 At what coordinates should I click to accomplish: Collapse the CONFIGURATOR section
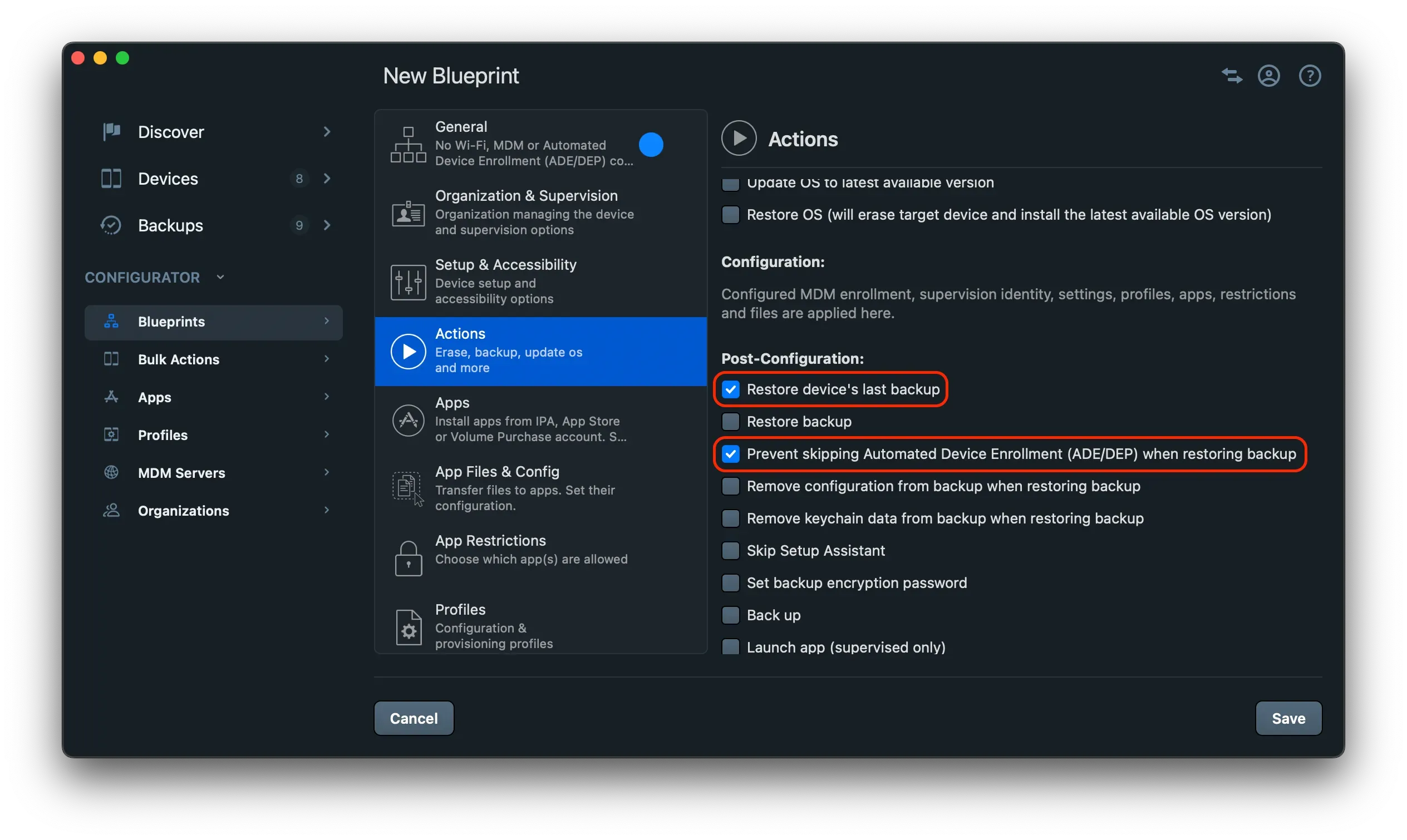220,277
